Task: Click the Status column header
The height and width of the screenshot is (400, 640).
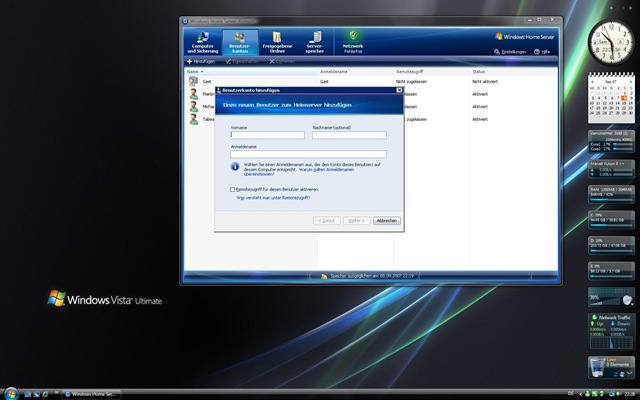Action: point(513,71)
